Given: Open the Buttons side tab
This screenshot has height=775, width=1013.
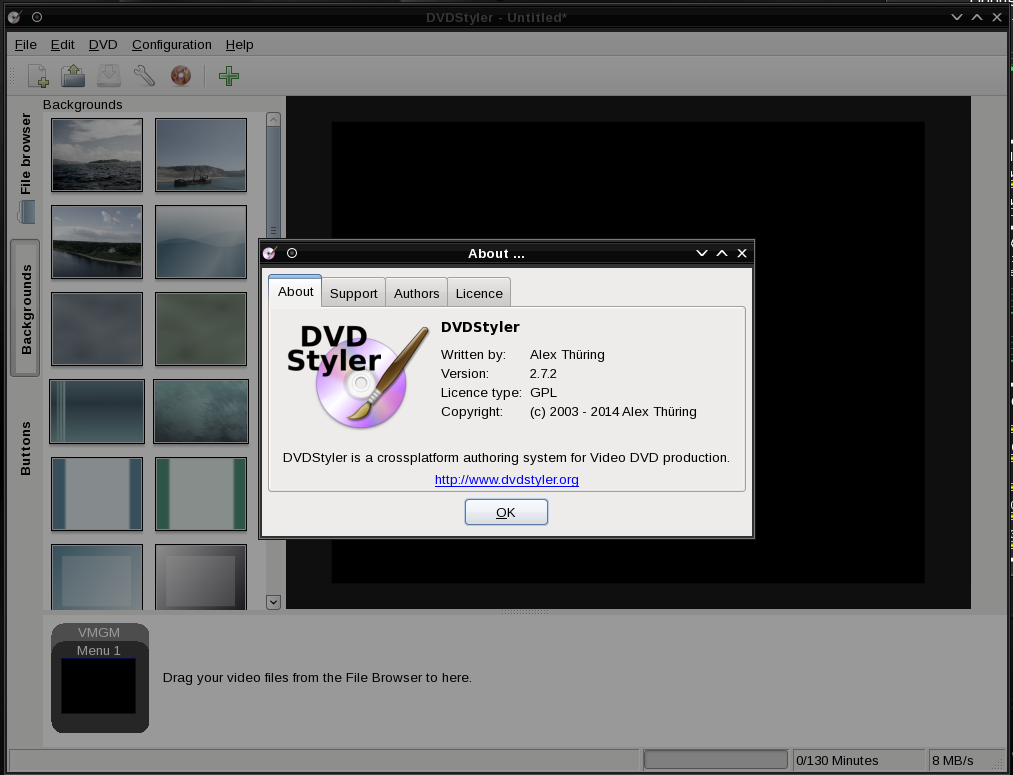Looking at the screenshot, I should click(x=25, y=448).
